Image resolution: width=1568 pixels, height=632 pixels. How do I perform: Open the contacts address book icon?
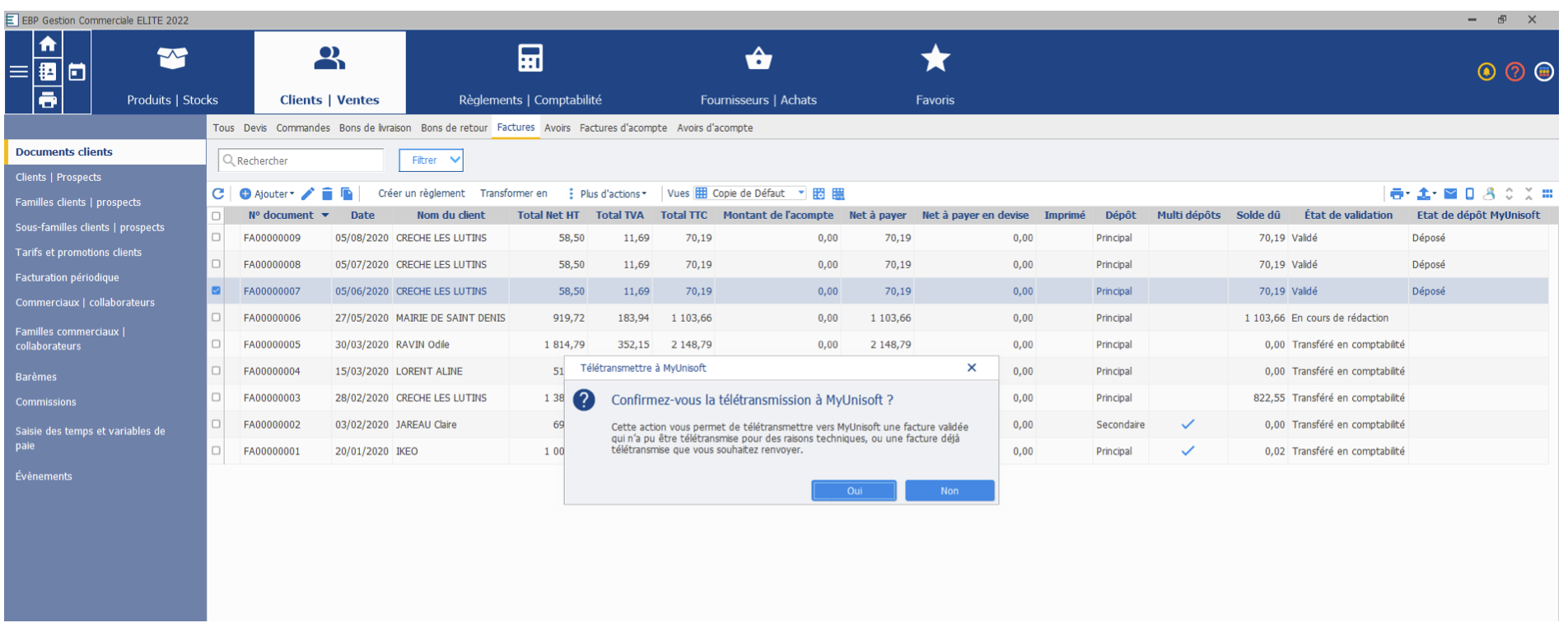pos(48,72)
